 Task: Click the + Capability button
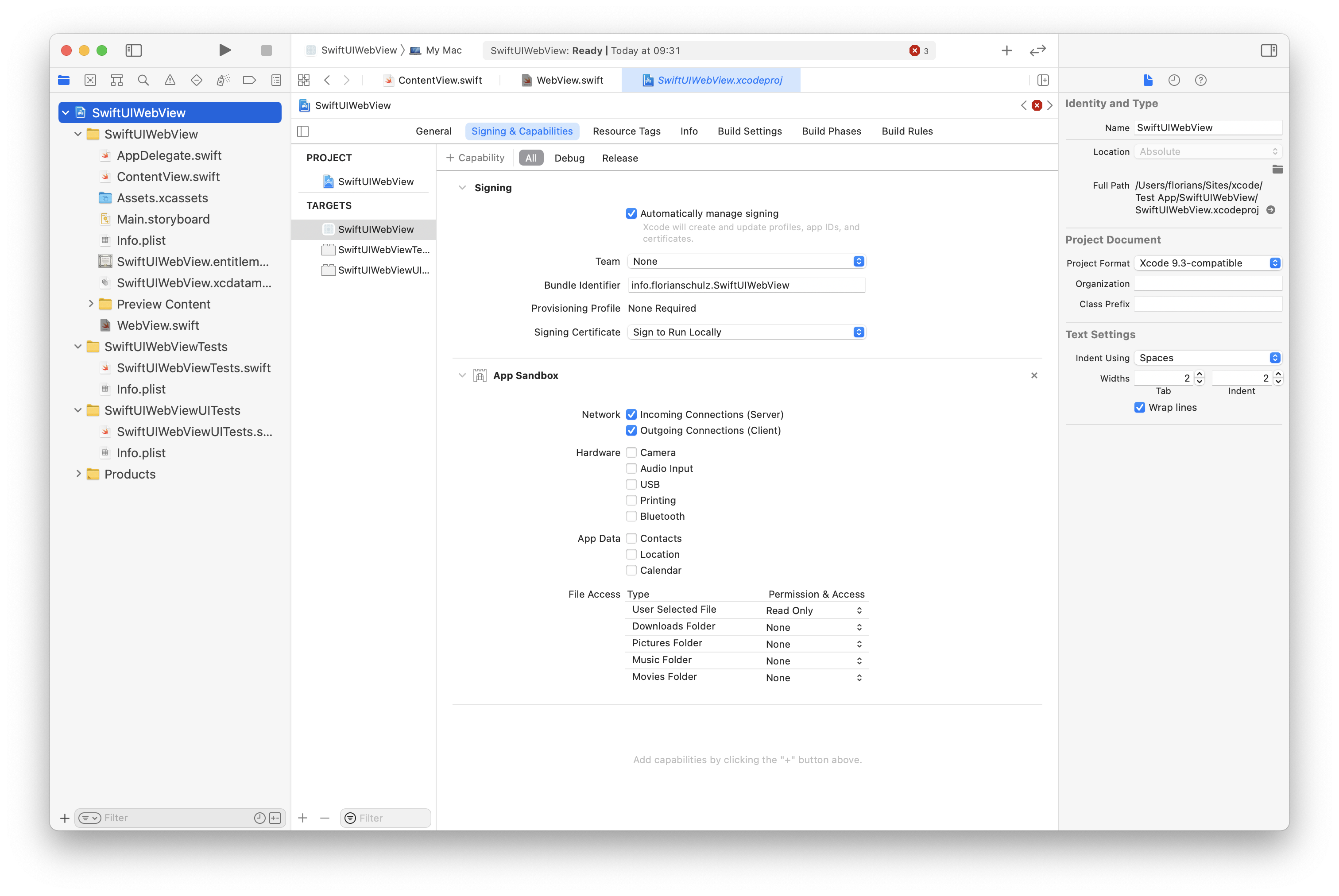(475, 158)
